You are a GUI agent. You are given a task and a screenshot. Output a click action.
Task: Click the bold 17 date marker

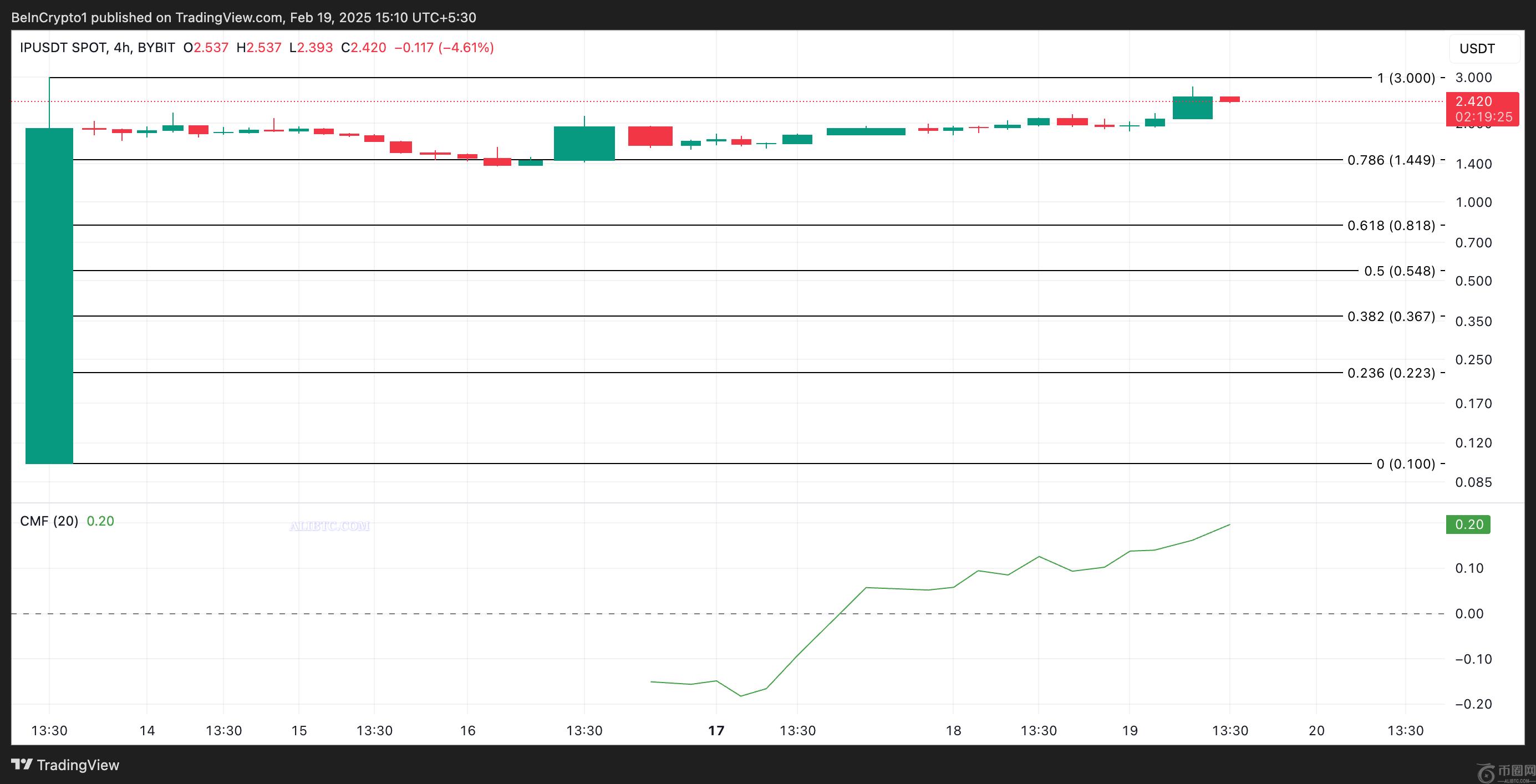click(715, 730)
